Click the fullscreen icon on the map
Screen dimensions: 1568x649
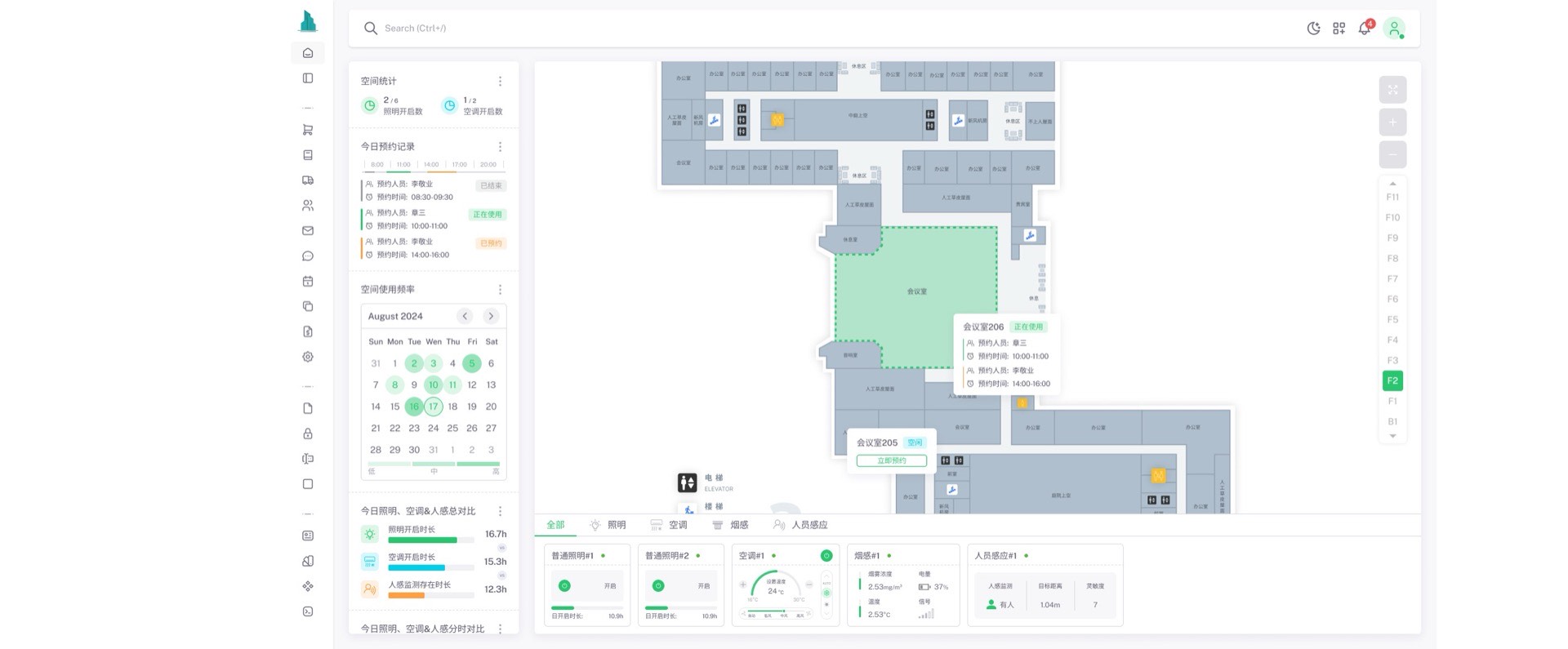click(x=1392, y=90)
